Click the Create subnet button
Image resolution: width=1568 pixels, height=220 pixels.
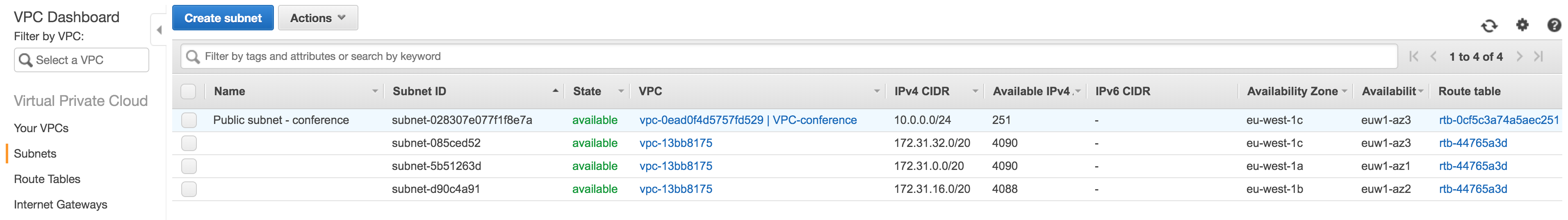click(223, 18)
